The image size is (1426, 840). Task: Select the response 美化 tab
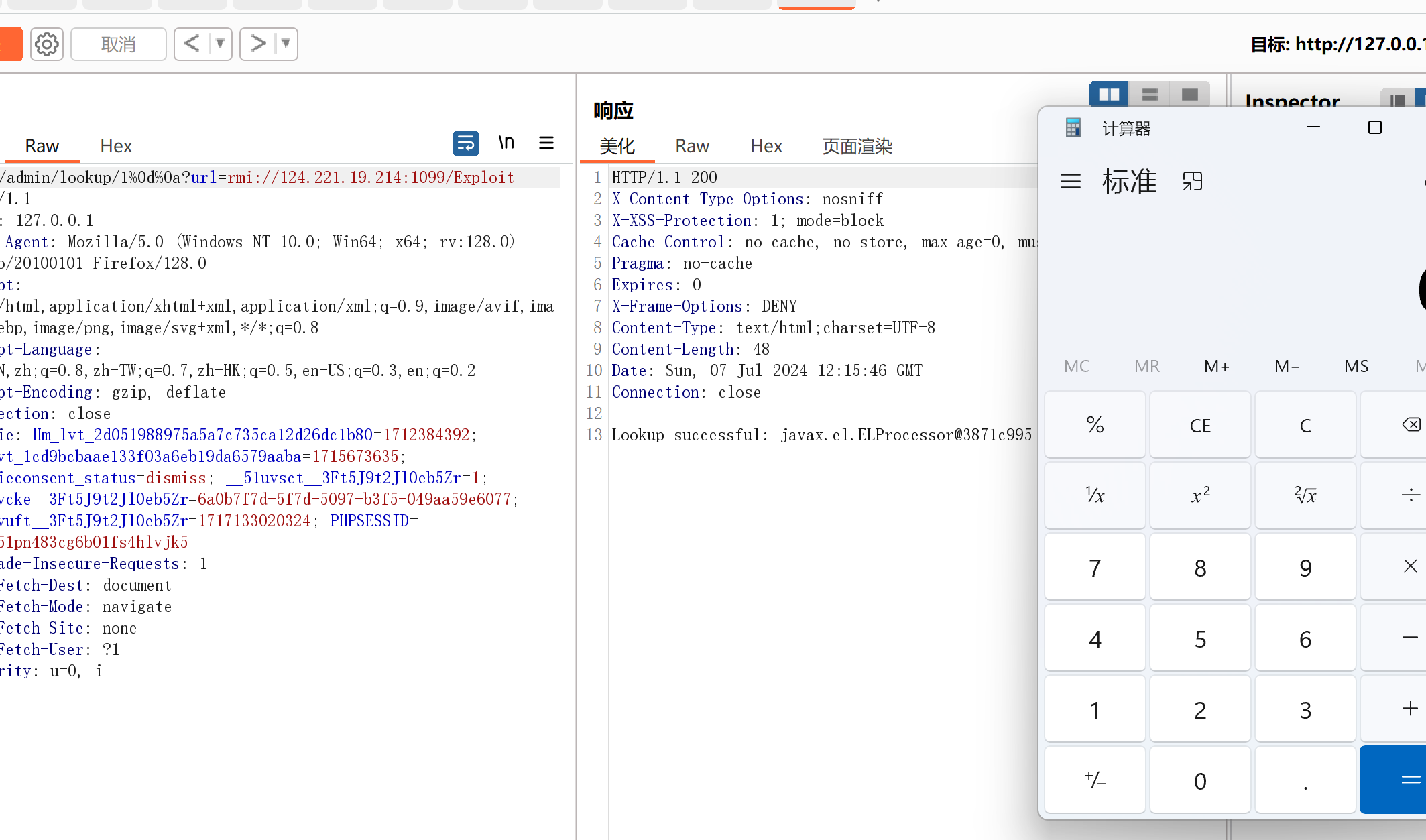617,146
